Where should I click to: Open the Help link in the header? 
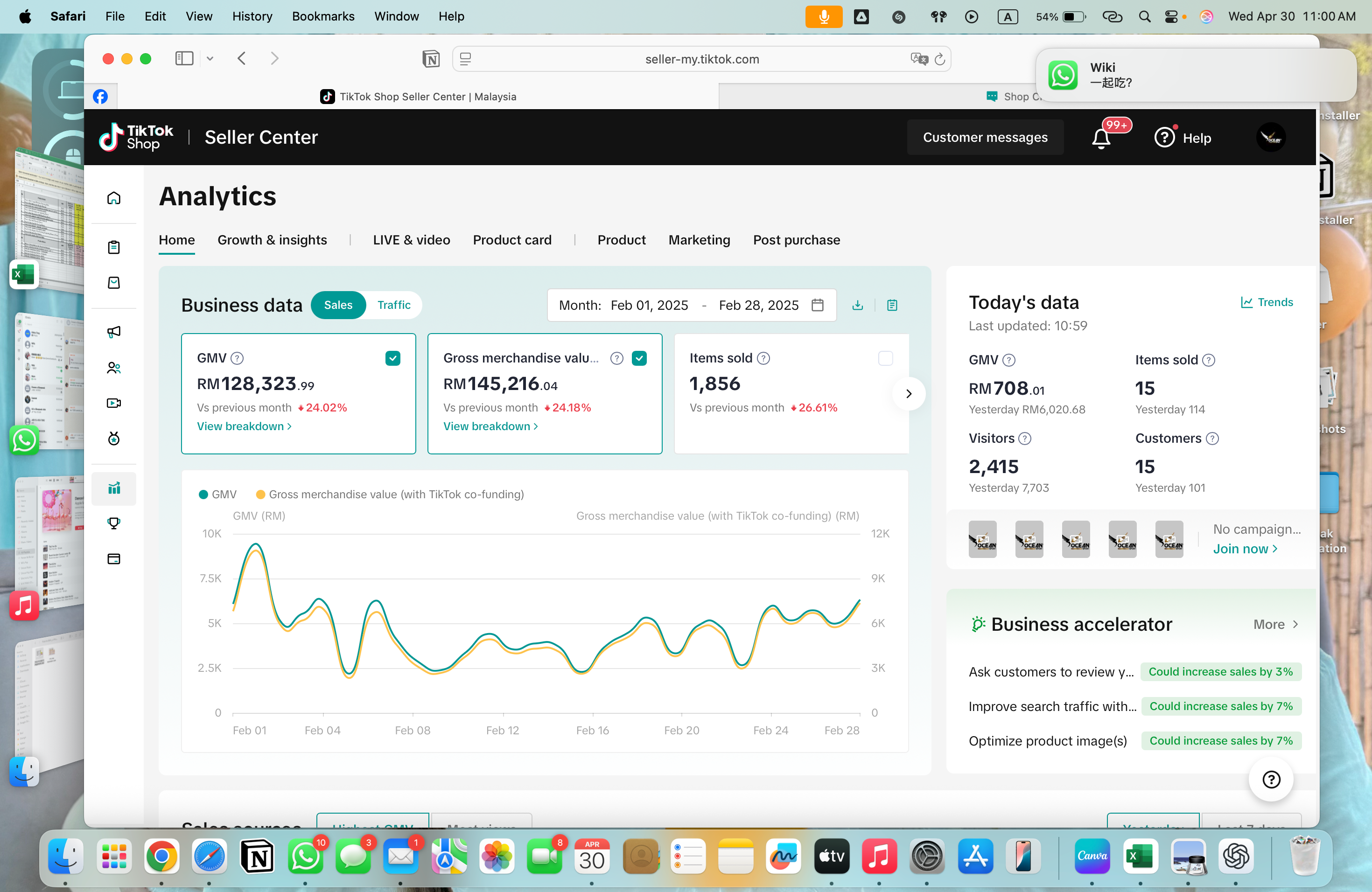coord(1183,138)
